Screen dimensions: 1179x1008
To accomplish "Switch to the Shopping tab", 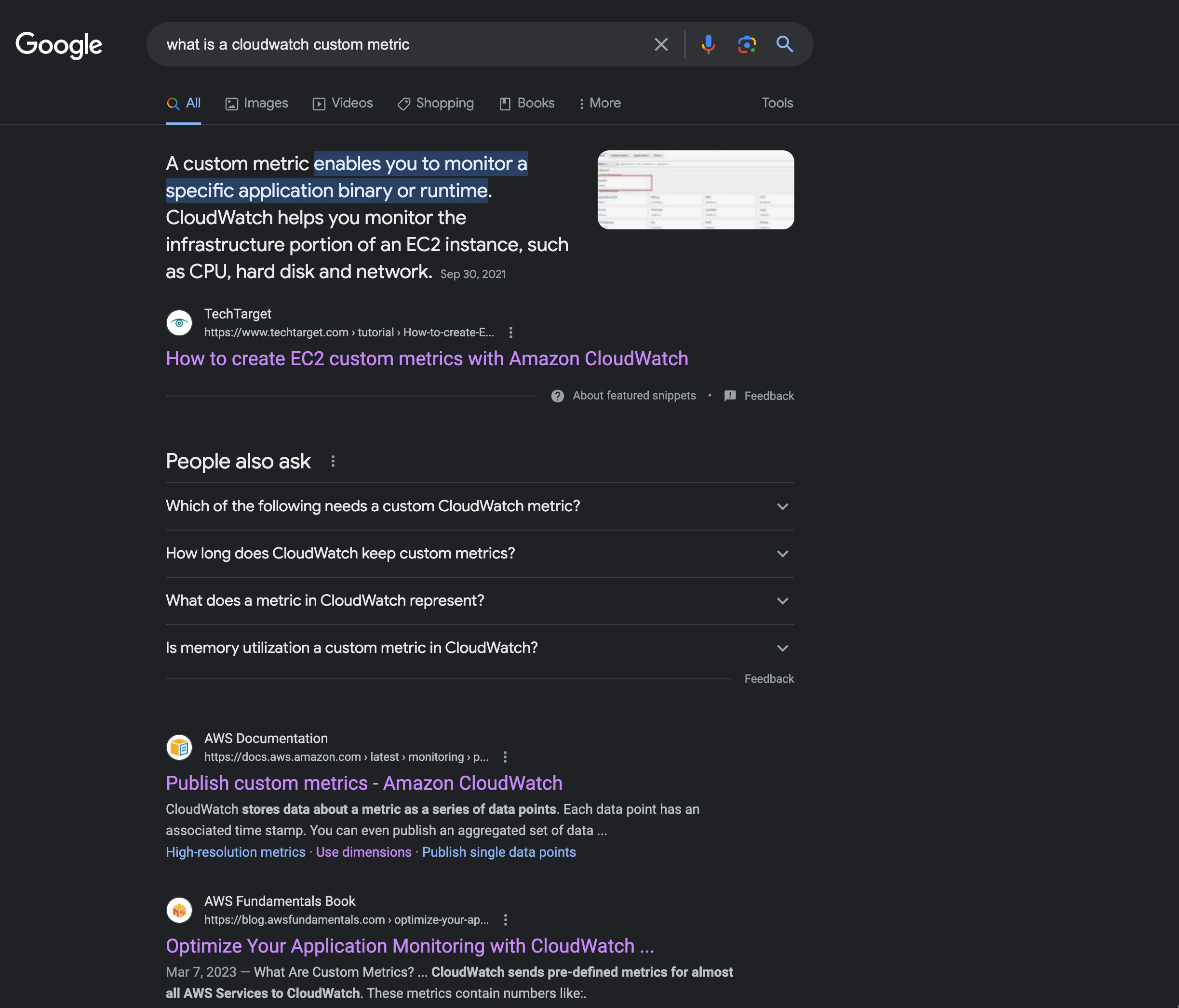I will pyautogui.click(x=435, y=104).
